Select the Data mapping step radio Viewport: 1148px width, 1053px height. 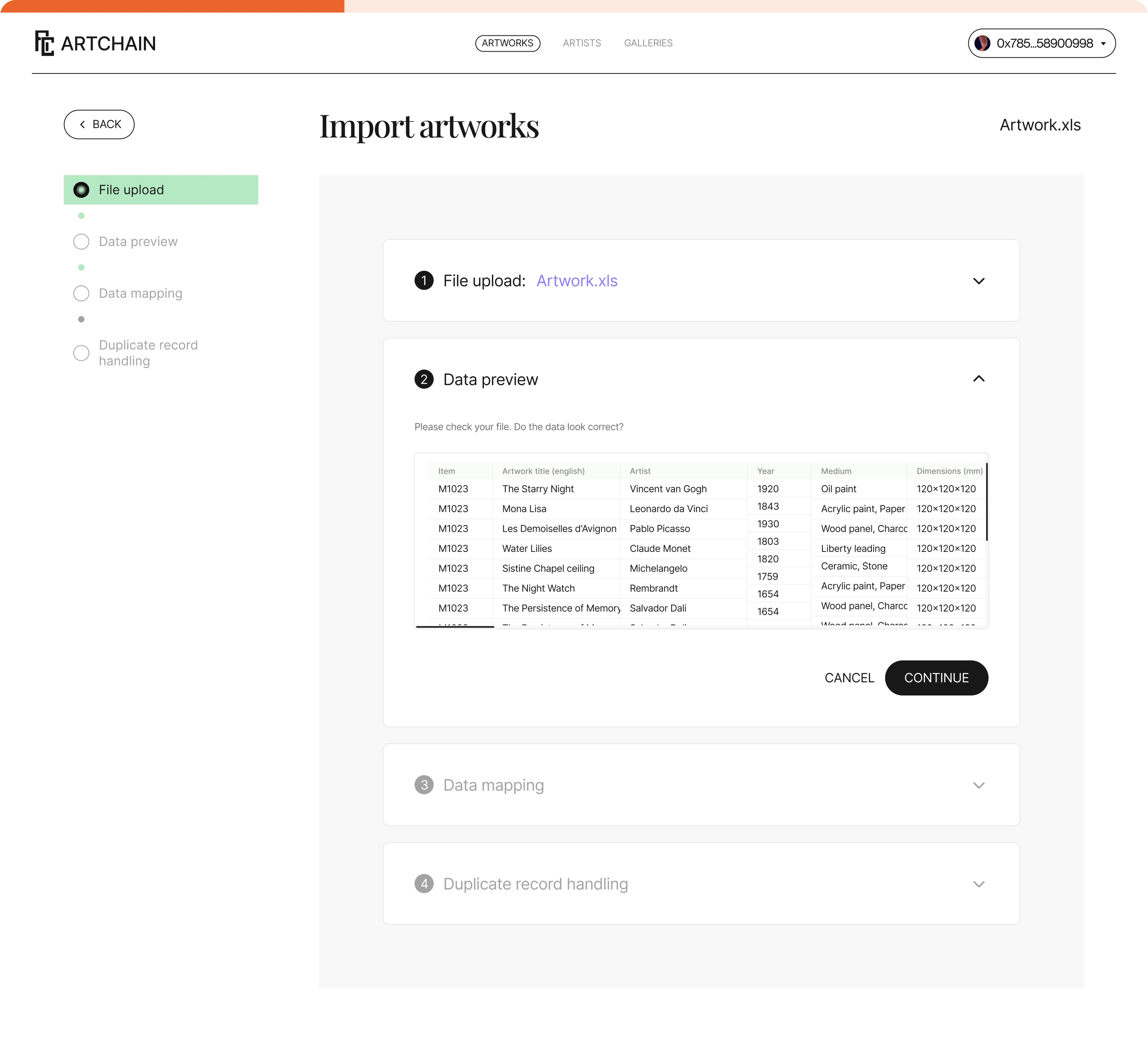pos(81,294)
